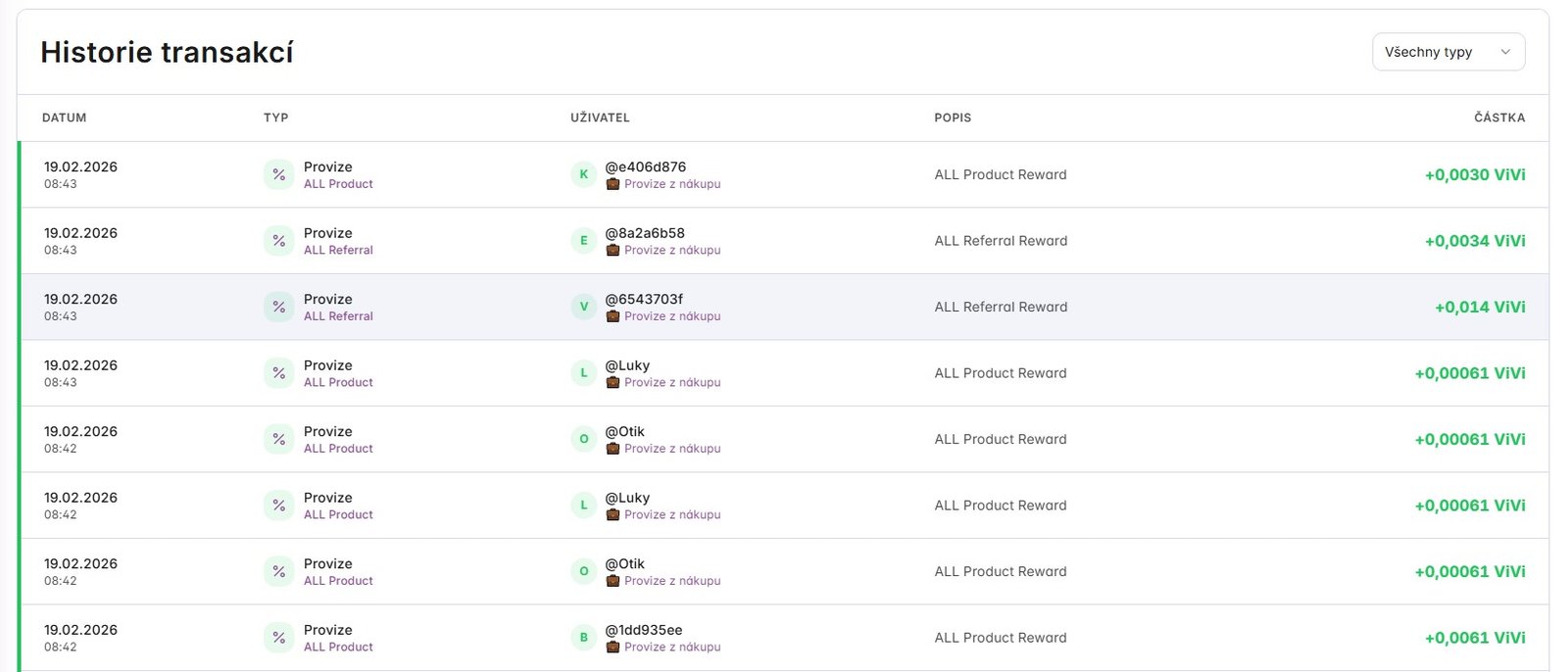Image resolution: width=1568 pixels, height=672 pixels.
Task: Open user @e406d876 profile link
Action: [x=645, y=167]
